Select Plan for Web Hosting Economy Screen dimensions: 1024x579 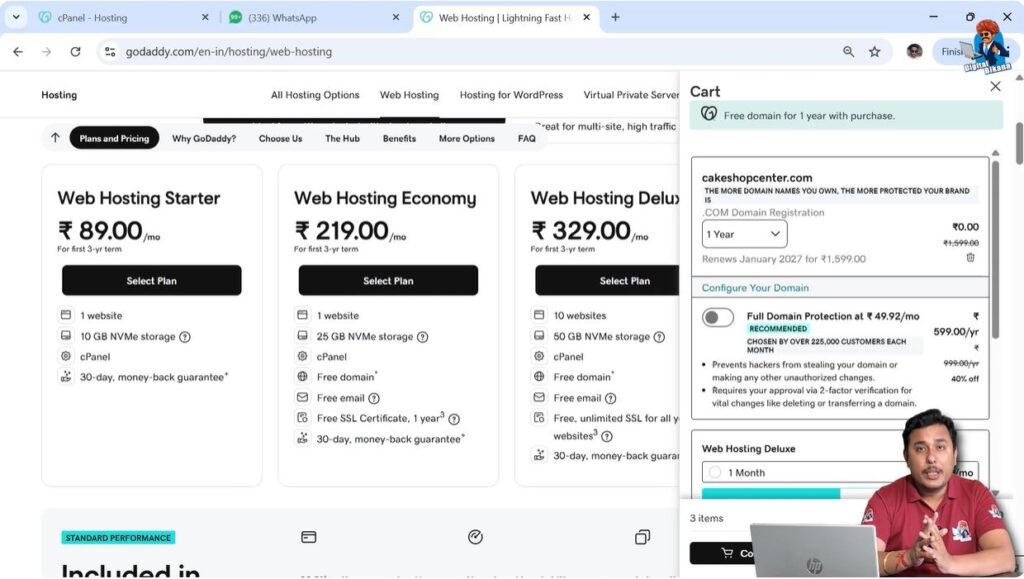[388, 280]
